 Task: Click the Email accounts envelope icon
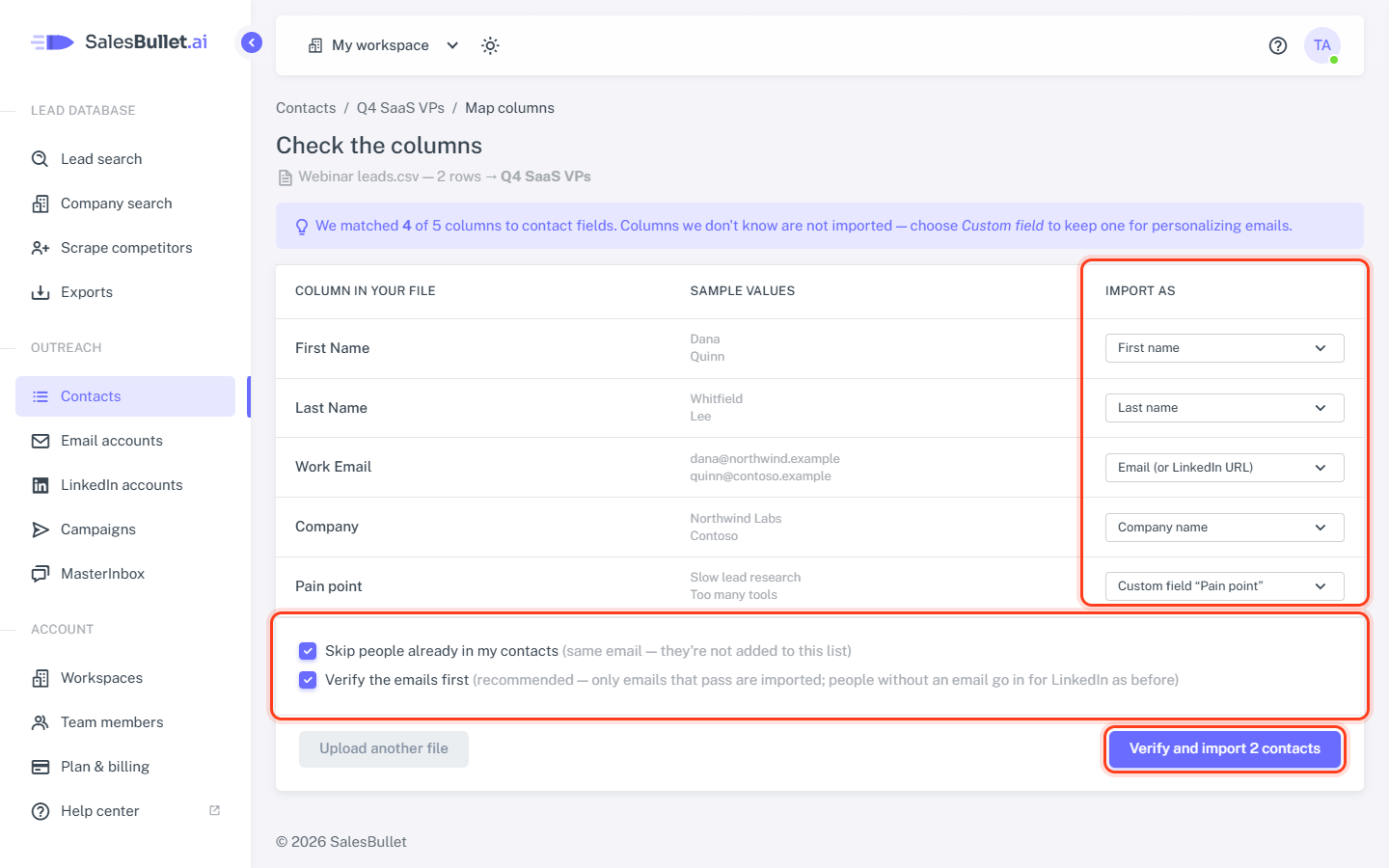41,441
